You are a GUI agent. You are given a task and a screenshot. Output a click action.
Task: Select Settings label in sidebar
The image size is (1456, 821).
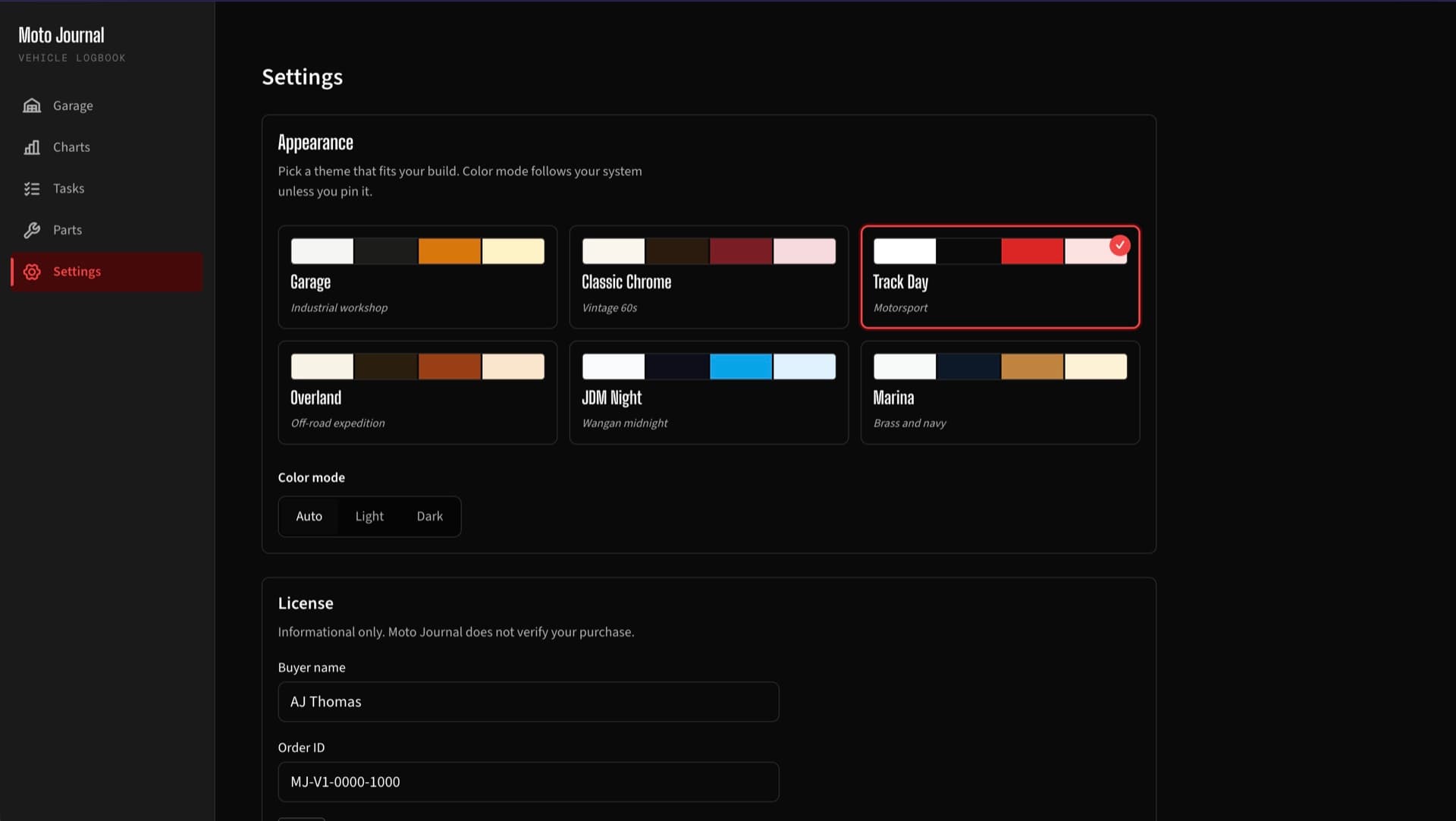pyautogui.click(x=77, y=272)
